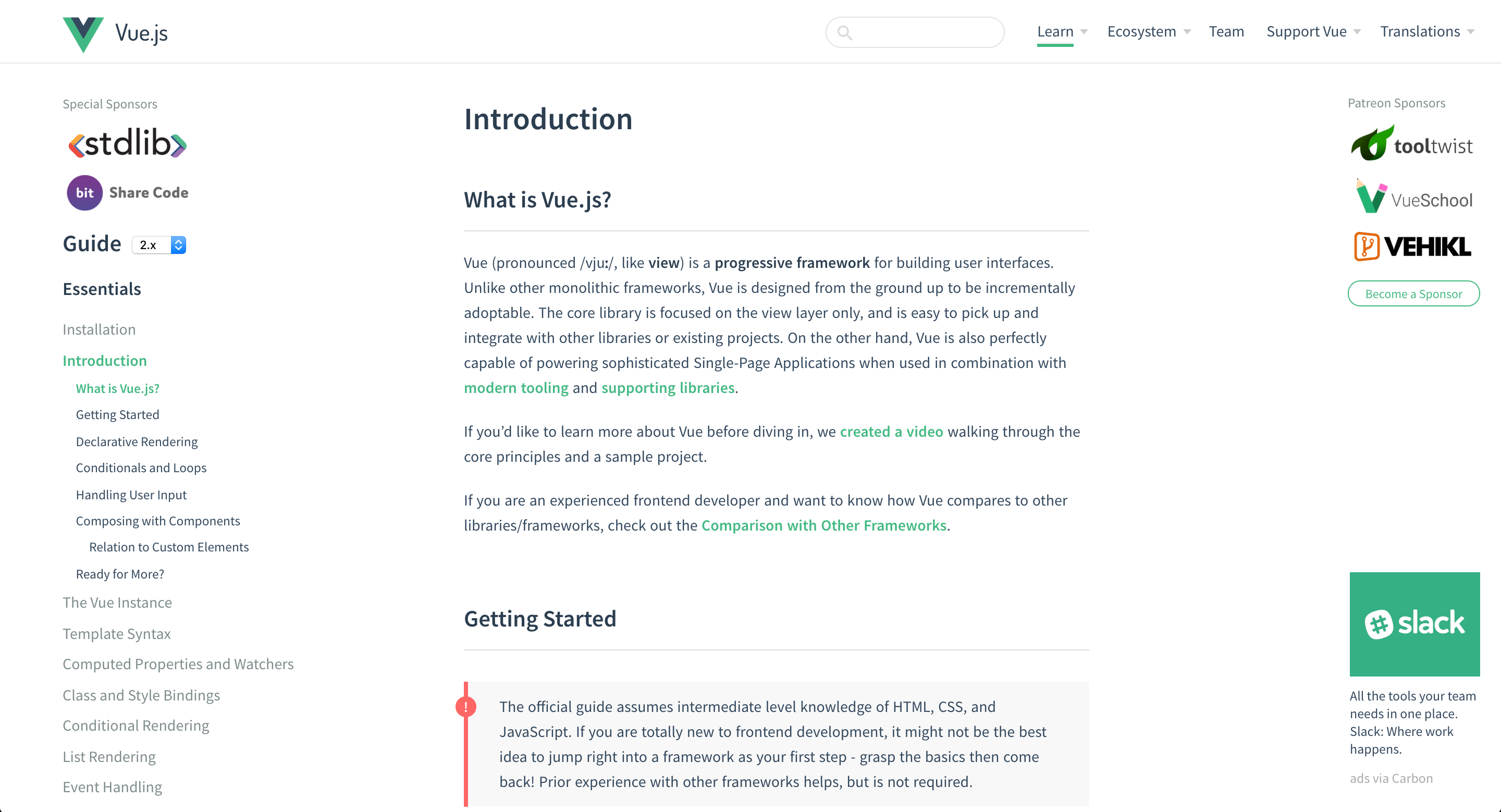Navigate to Installation in the sidebar
Viewport: 1501px width, 812px height.
coord(99,329)
